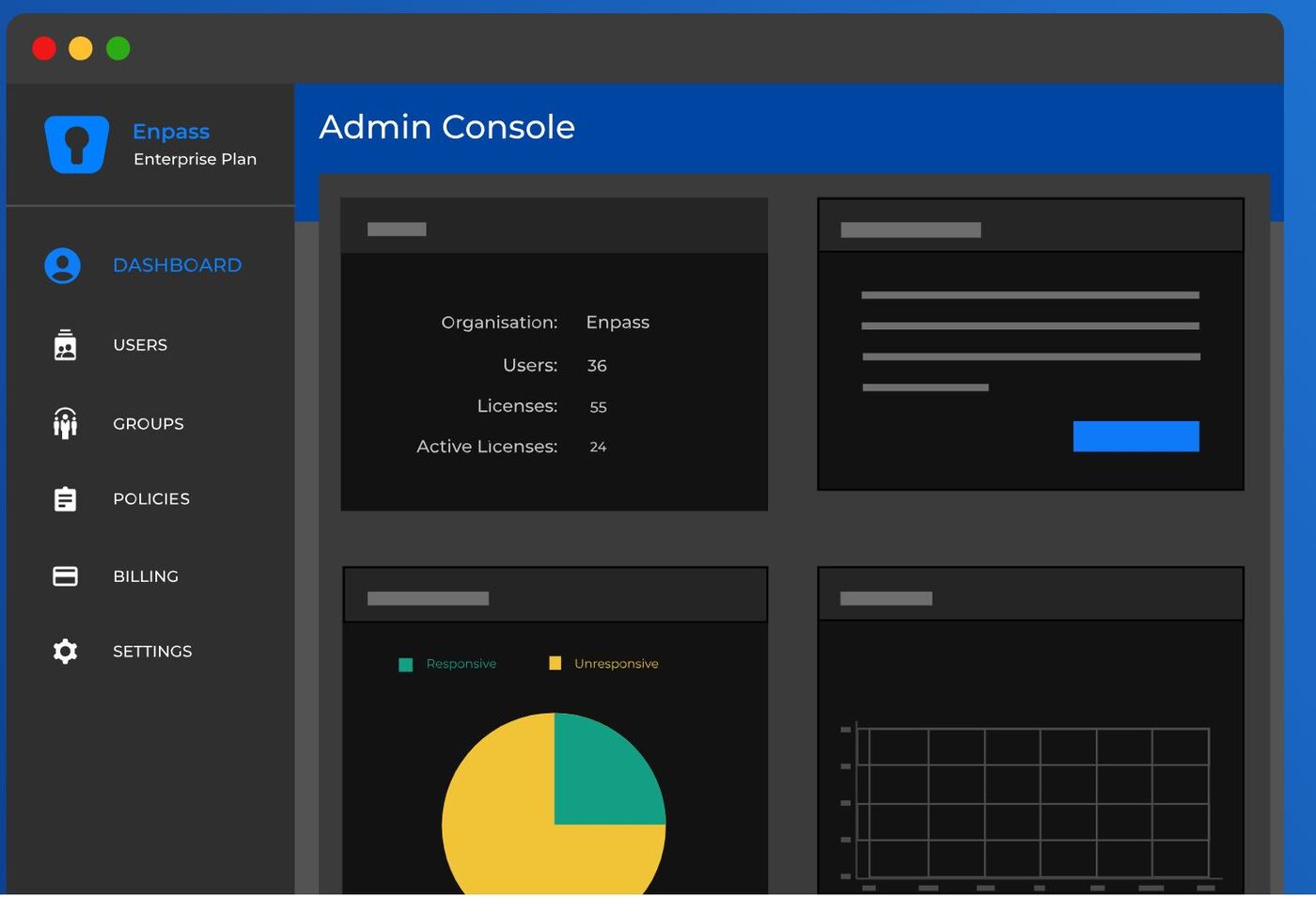Open Users via the ID badge icon
The image size is (1316, 899).
pyautogui.click(x=65, y=345)
